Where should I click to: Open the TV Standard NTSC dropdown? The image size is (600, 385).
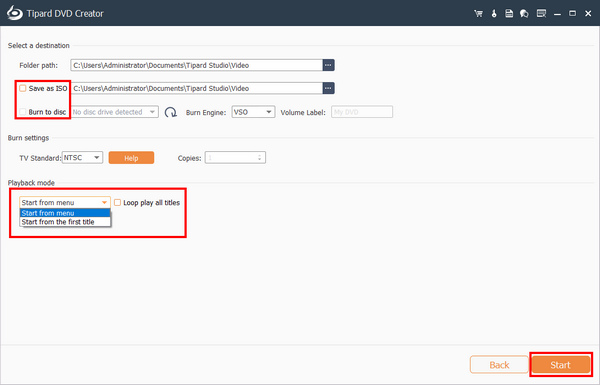82,158
